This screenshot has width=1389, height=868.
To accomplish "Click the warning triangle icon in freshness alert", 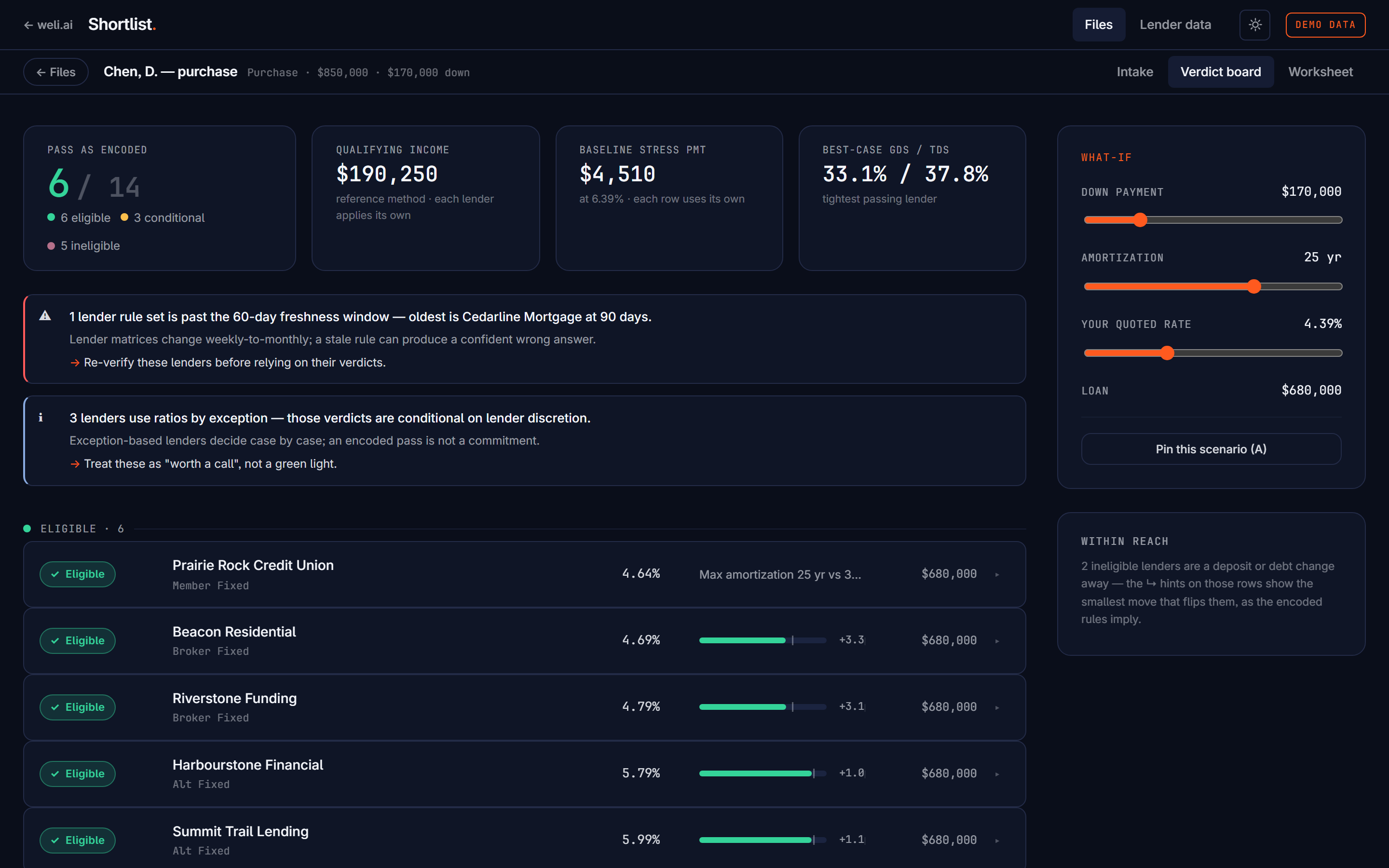I will tap(45, 316).
